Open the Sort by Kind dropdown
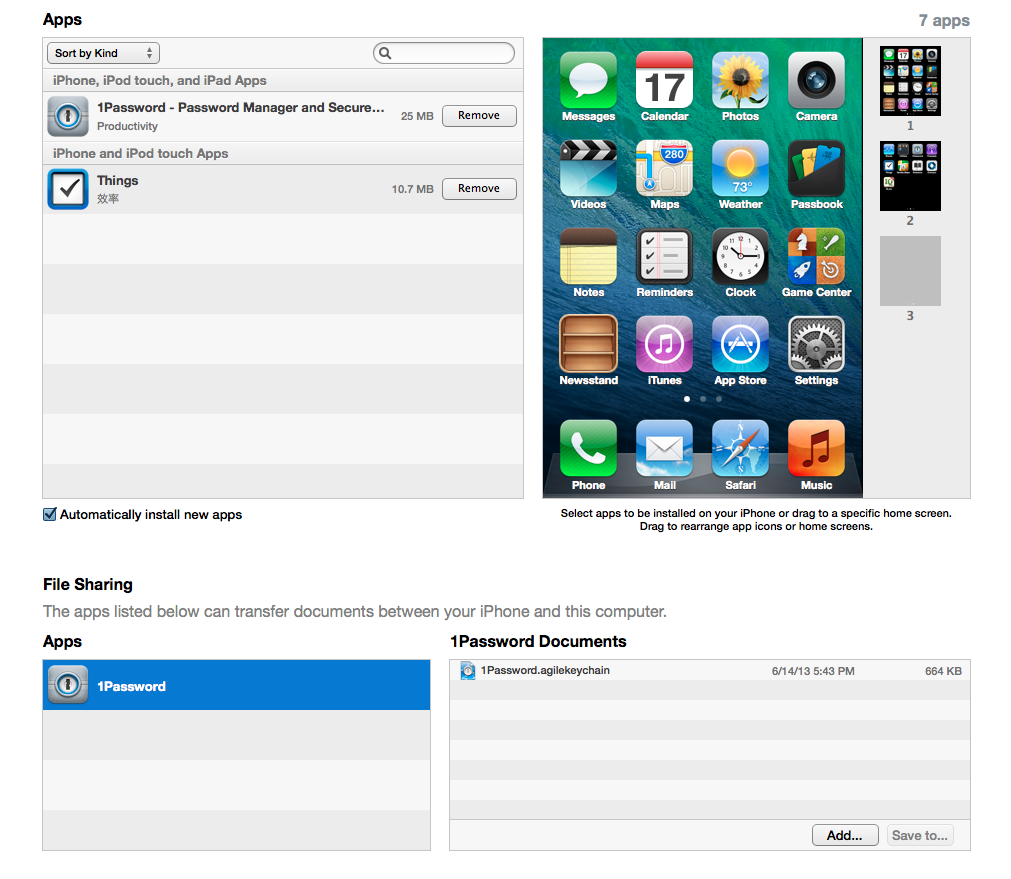This screenshot has width=1011, height=879. pyautogui.click(x=103, y=53)
